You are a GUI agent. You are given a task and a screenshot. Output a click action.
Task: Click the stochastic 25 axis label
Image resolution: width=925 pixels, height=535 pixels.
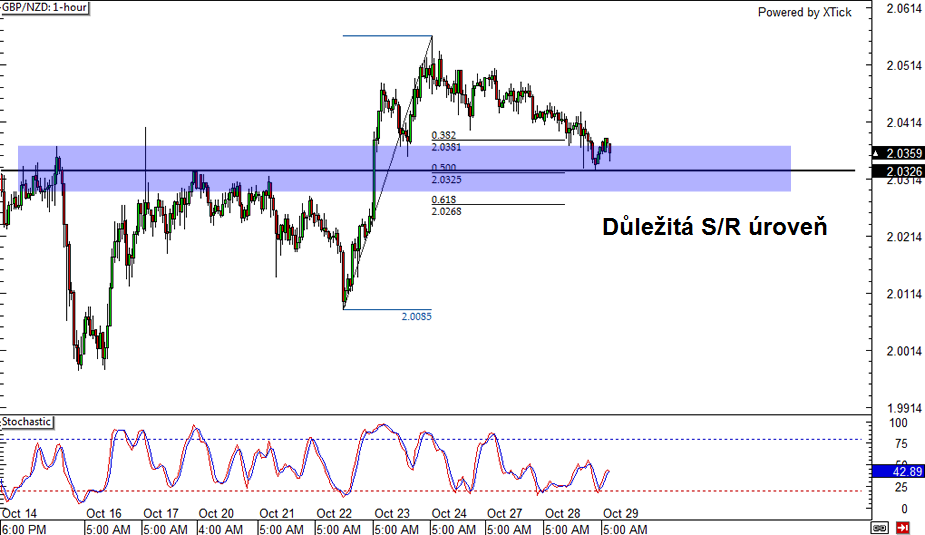click(901, 487)
